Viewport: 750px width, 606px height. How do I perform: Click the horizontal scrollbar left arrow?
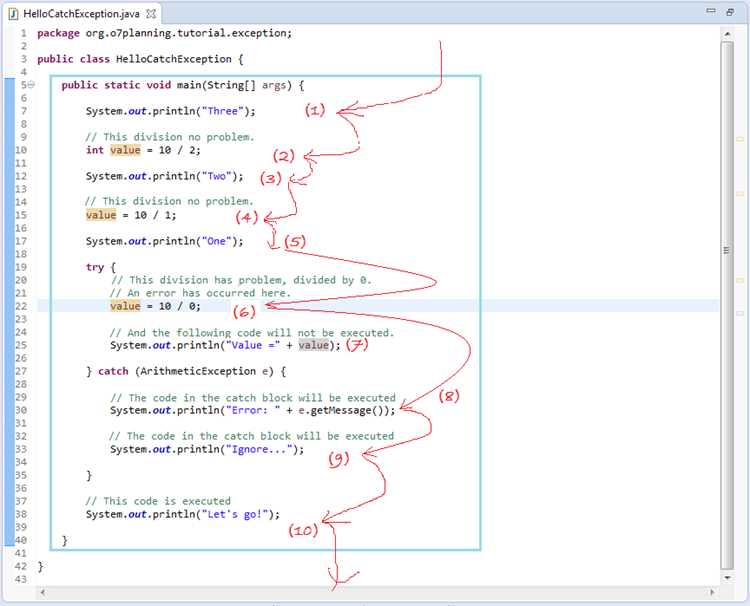43,592
